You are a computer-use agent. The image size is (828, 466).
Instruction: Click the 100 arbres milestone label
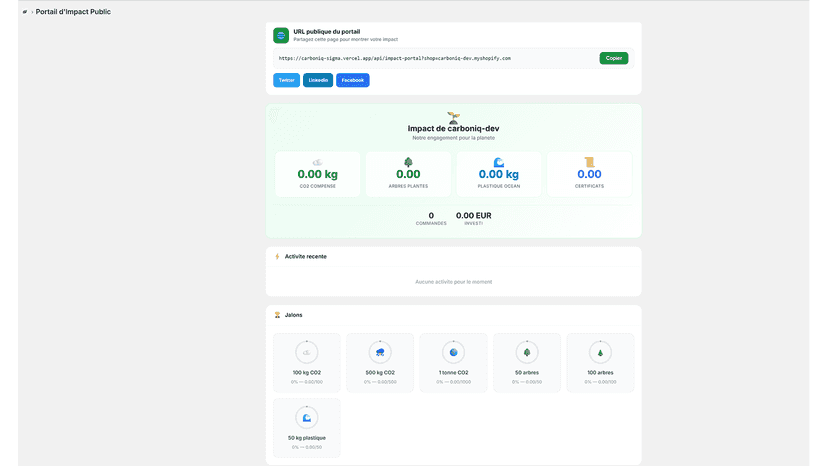tap(600, 372)
